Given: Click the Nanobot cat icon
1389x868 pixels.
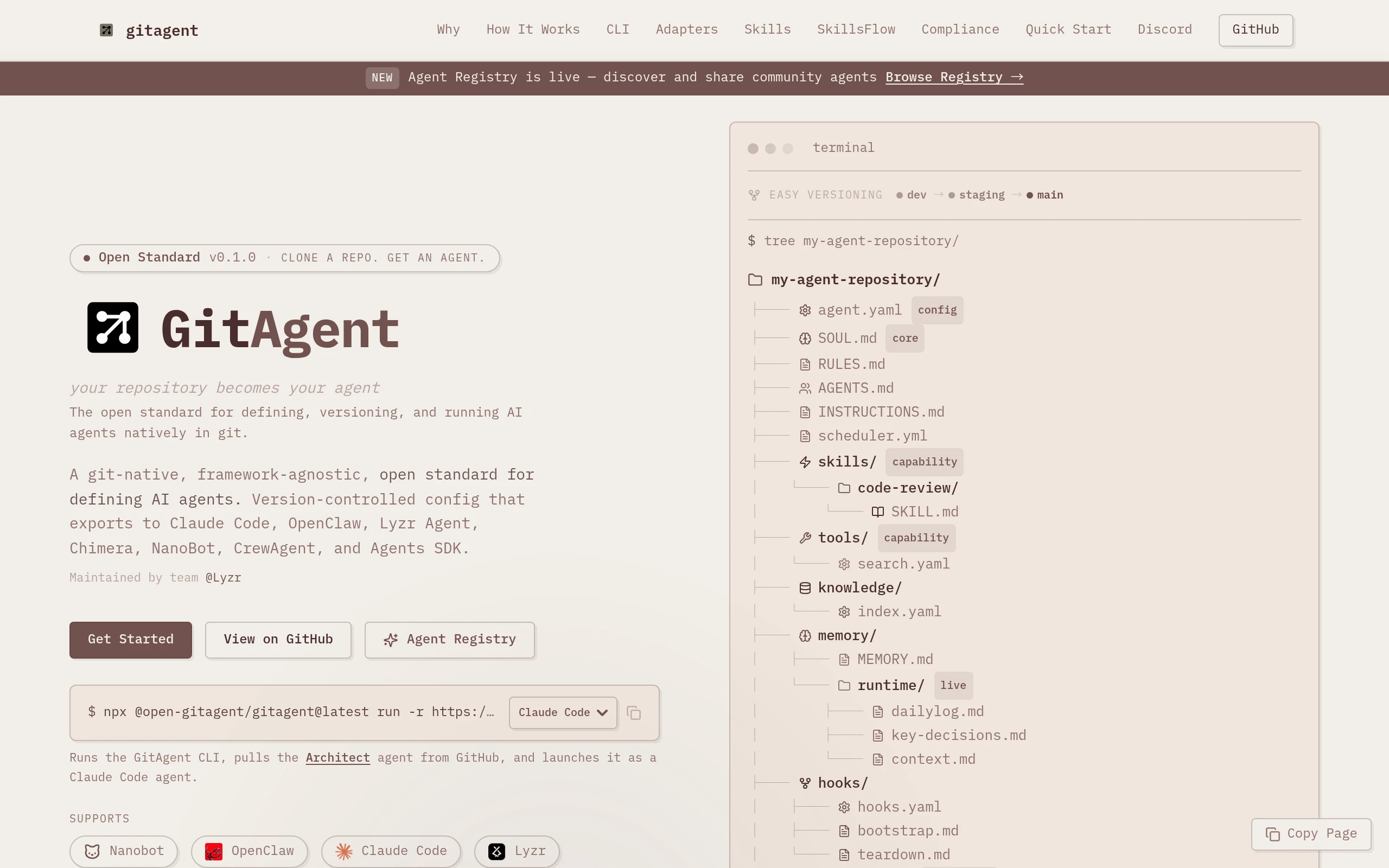Looking at the screenshot, I should pyautogui.click(x=92, y=851).
